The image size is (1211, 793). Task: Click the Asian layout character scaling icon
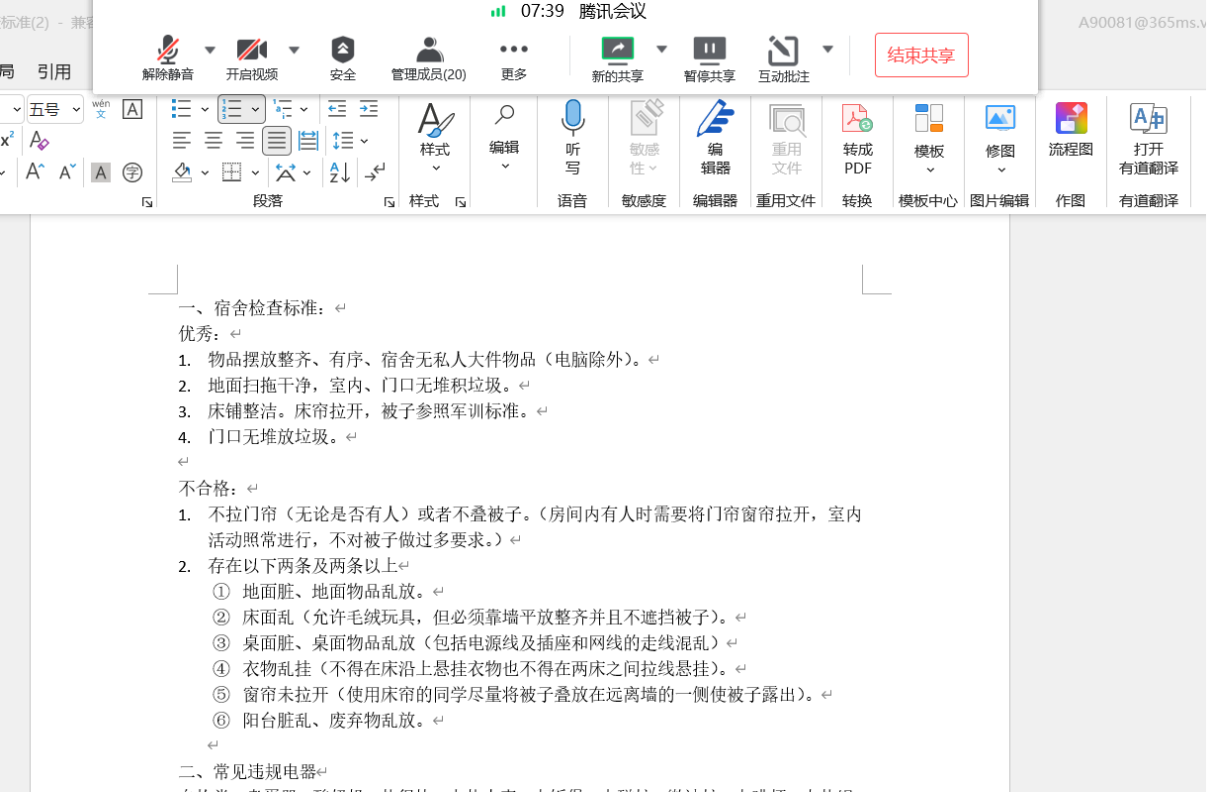(x=286, y=172)
